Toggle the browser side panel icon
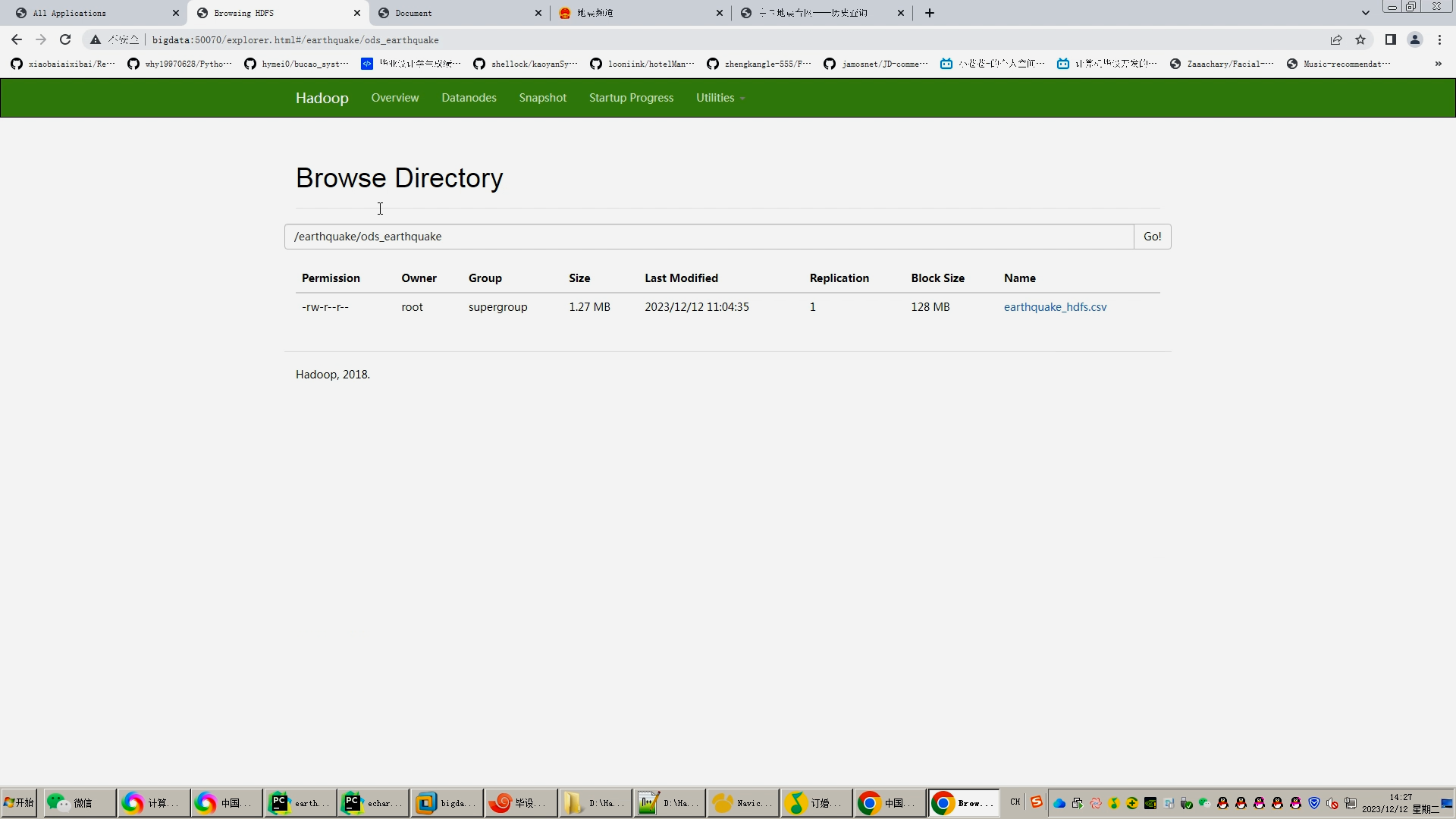 (x=1390, y=39)
